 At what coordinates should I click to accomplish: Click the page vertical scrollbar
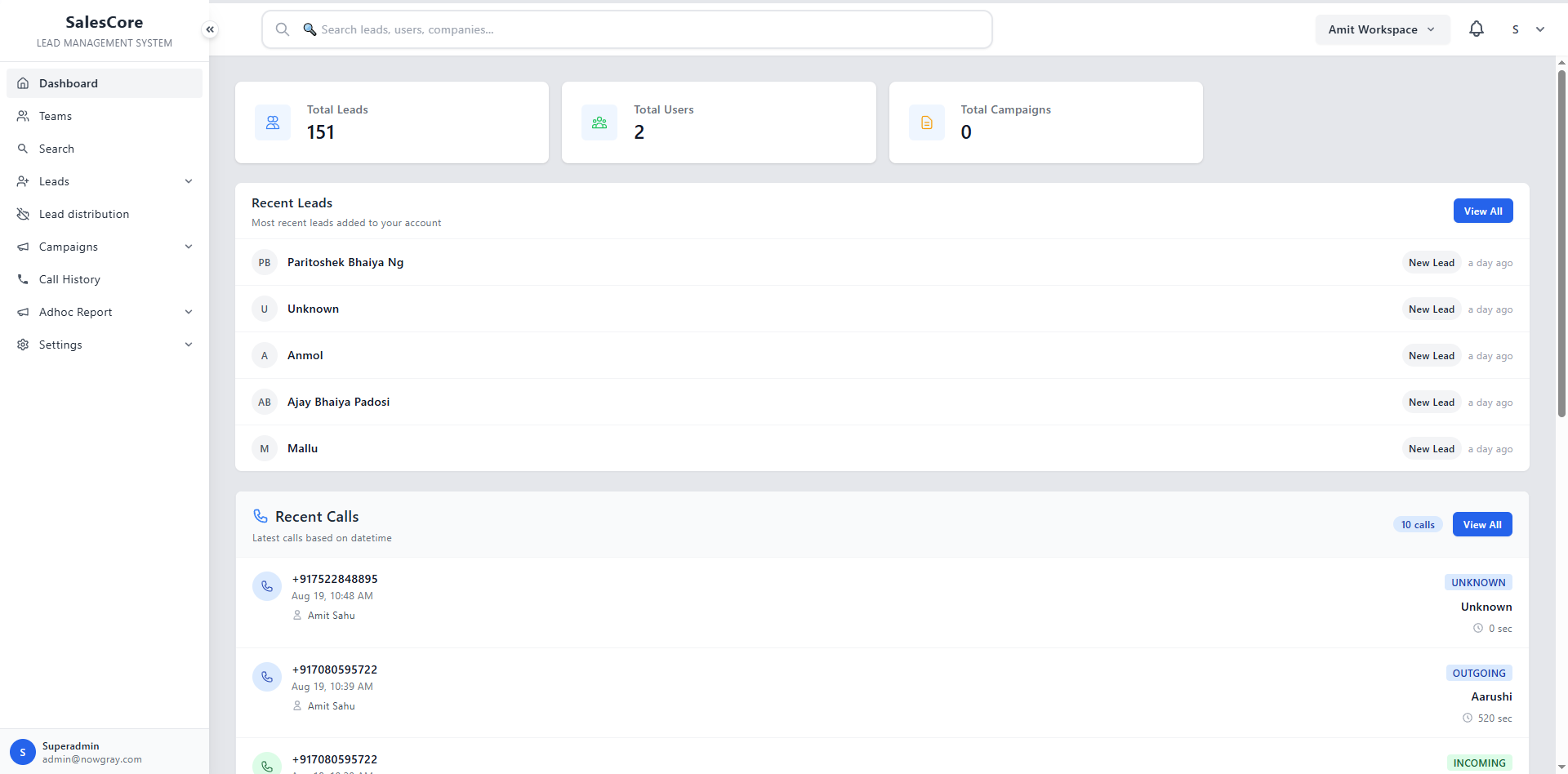tap(1561, 245)
